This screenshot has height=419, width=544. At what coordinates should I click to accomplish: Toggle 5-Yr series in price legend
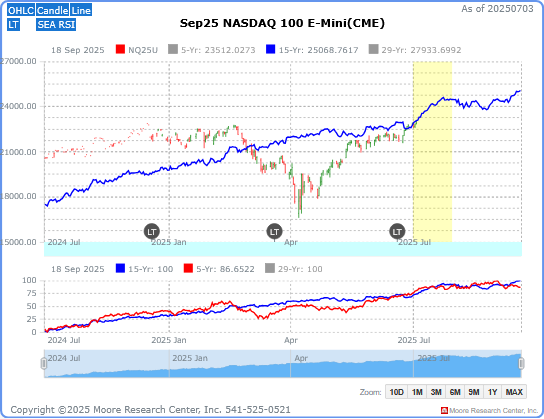[212, 50]
